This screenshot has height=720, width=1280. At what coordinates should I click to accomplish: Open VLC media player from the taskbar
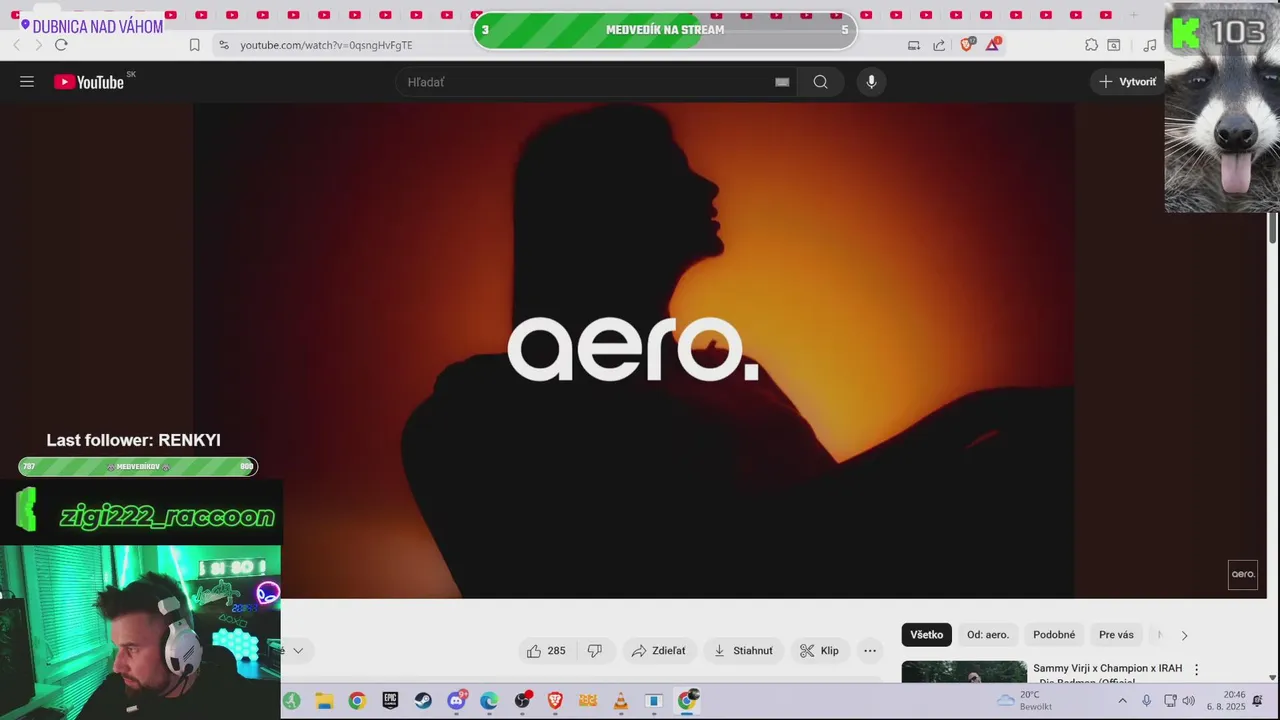point(621,701)
